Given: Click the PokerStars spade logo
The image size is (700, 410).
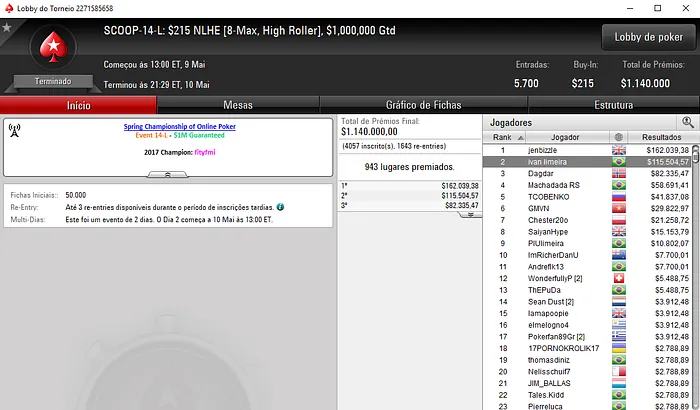Looking at the screenshot, I should [x=53, y=47].
